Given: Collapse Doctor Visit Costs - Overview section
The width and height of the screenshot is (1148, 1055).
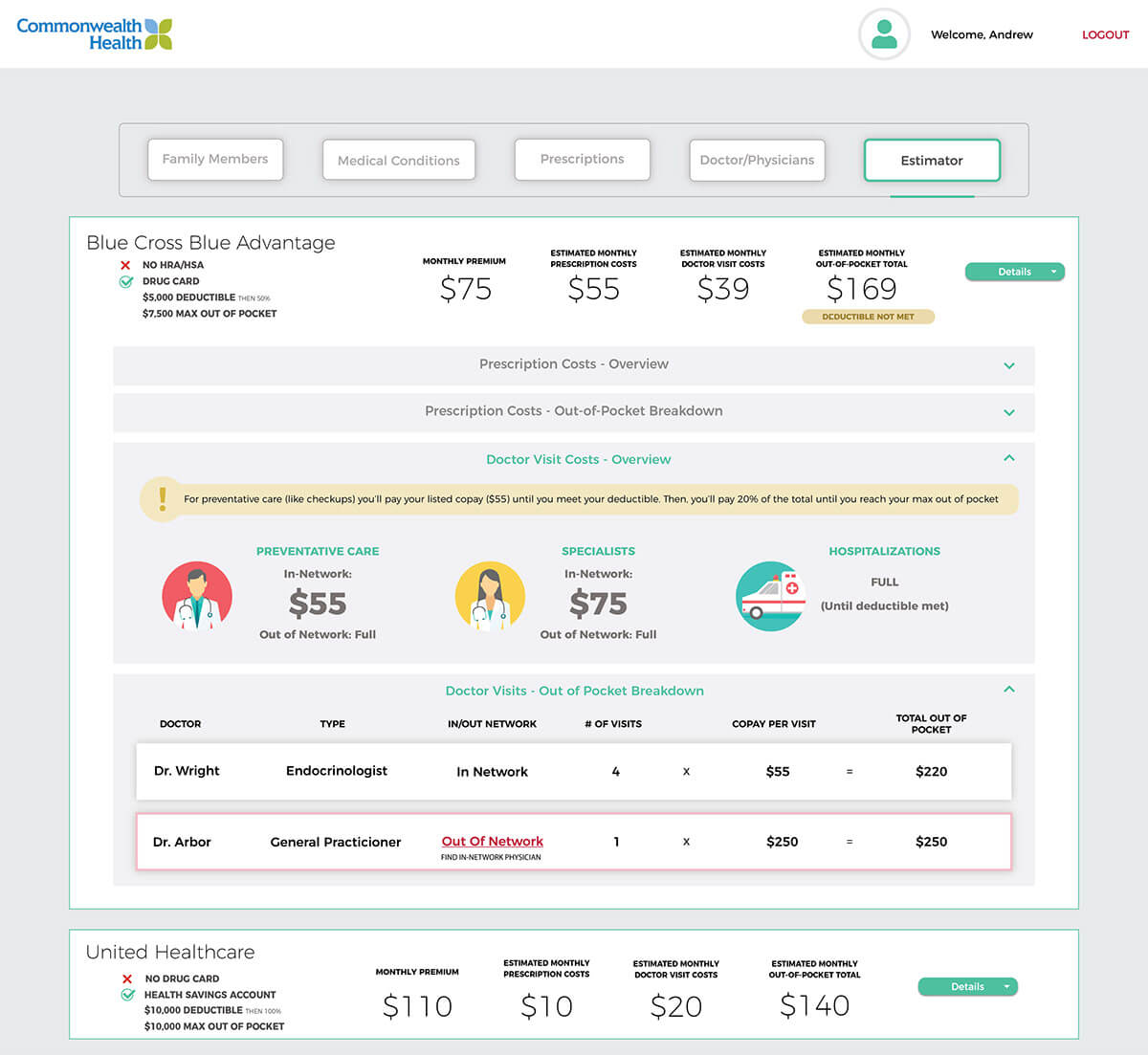Looking at the screenshot, I should pyautogui.click(x=1008, y=458).
